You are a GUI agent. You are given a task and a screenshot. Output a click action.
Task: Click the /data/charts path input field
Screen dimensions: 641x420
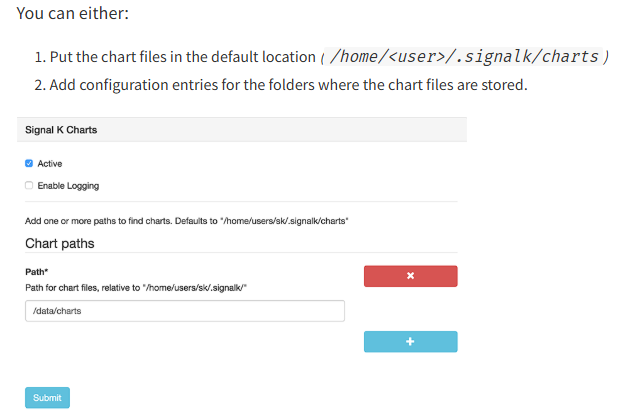tap(185, 311)
